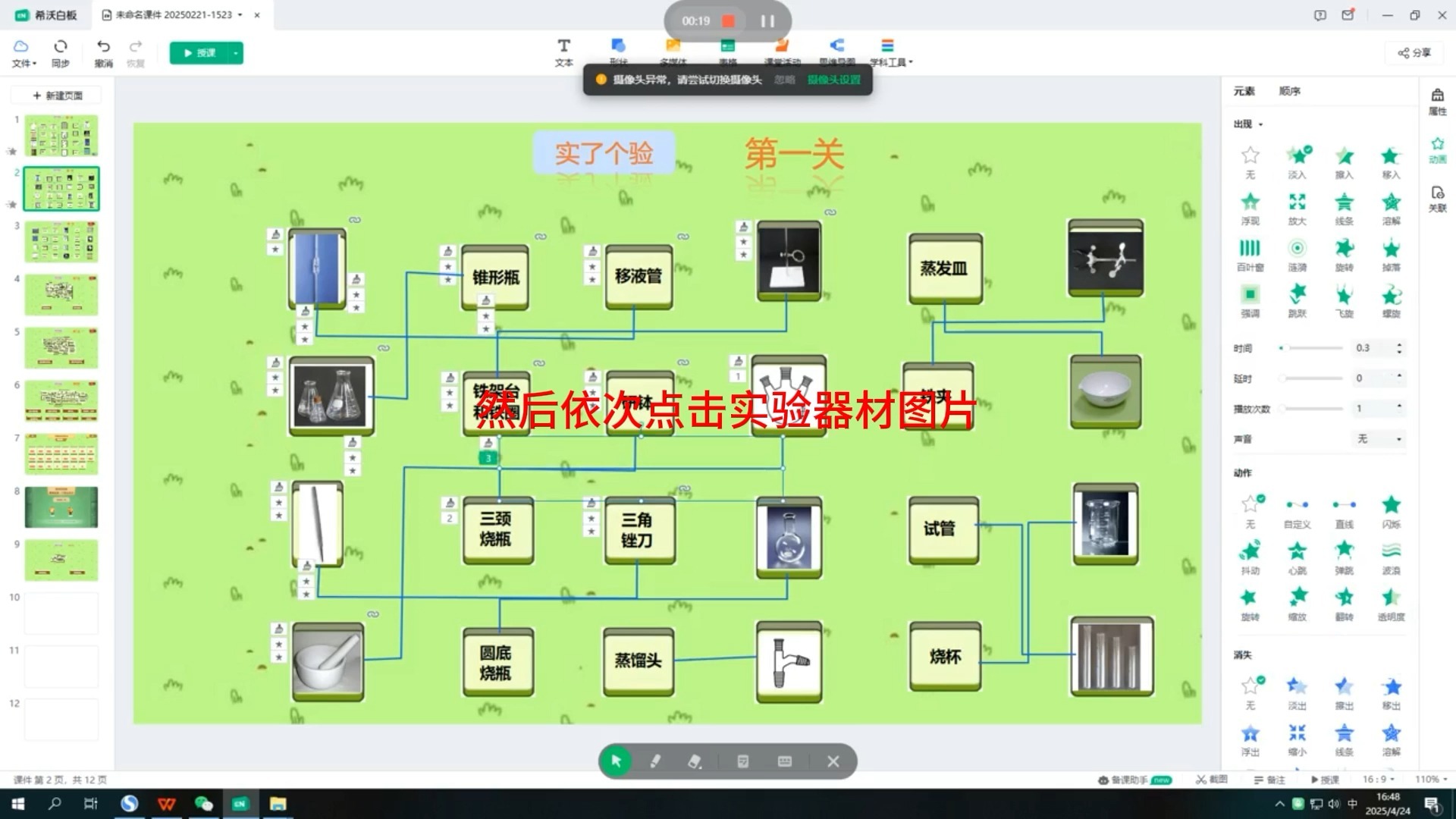The image size is (1456, 819).
Task: Open the 16:9 aspect ratio dropdown
Action: 1378,779
